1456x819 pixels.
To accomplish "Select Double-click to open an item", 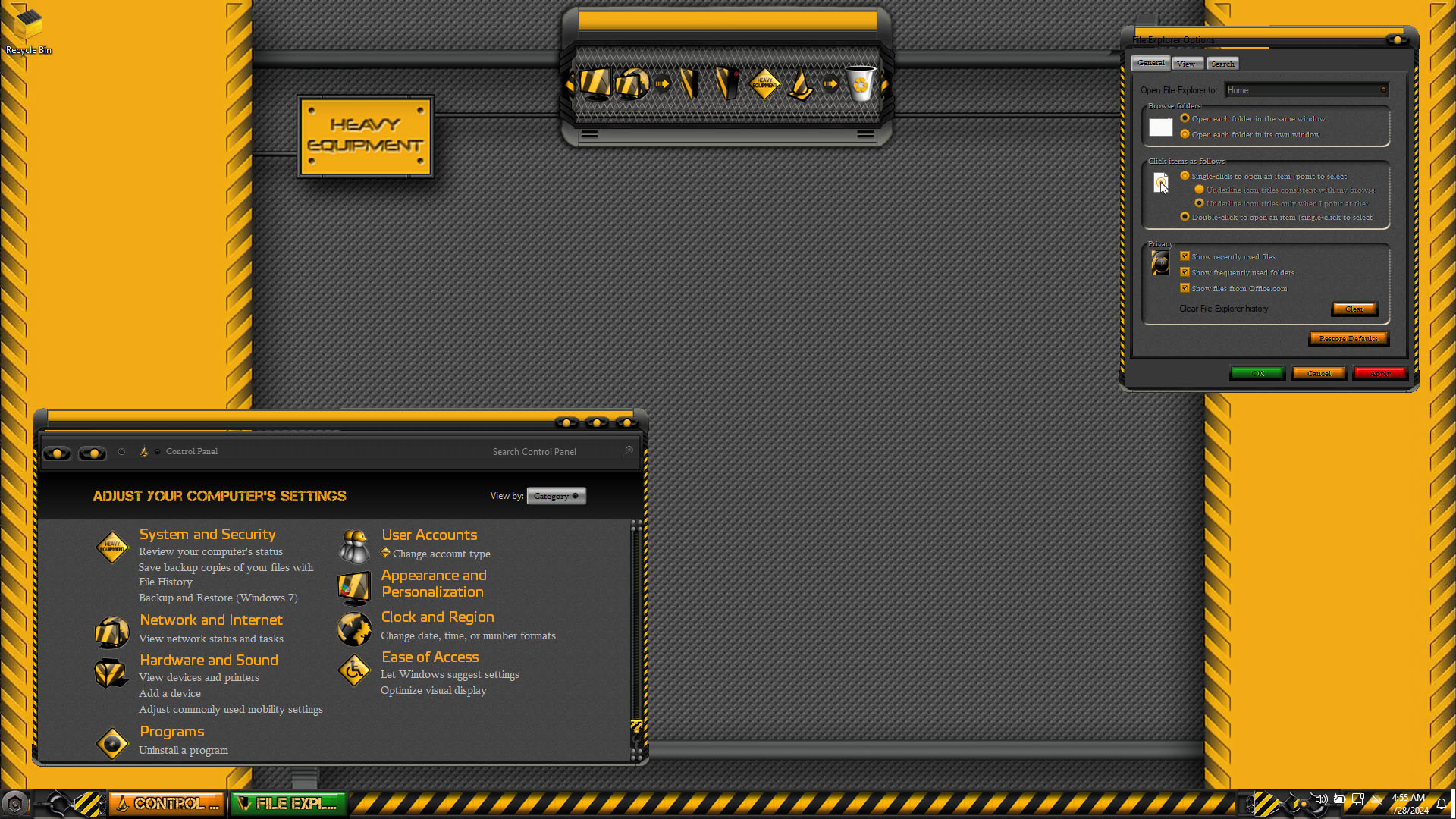I will [x=1185, y=217].
